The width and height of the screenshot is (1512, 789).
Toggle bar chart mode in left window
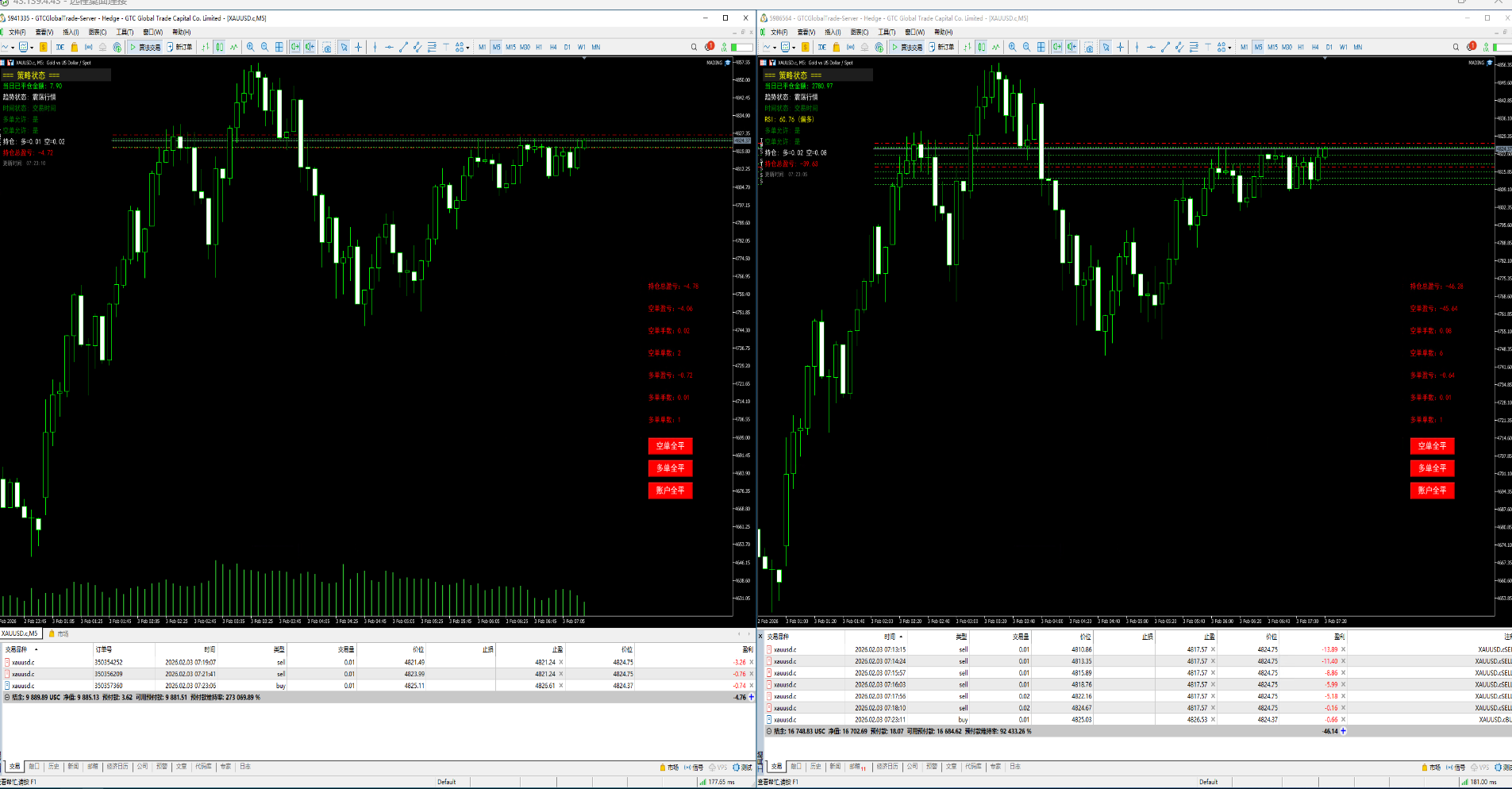(x=206, y=47)
